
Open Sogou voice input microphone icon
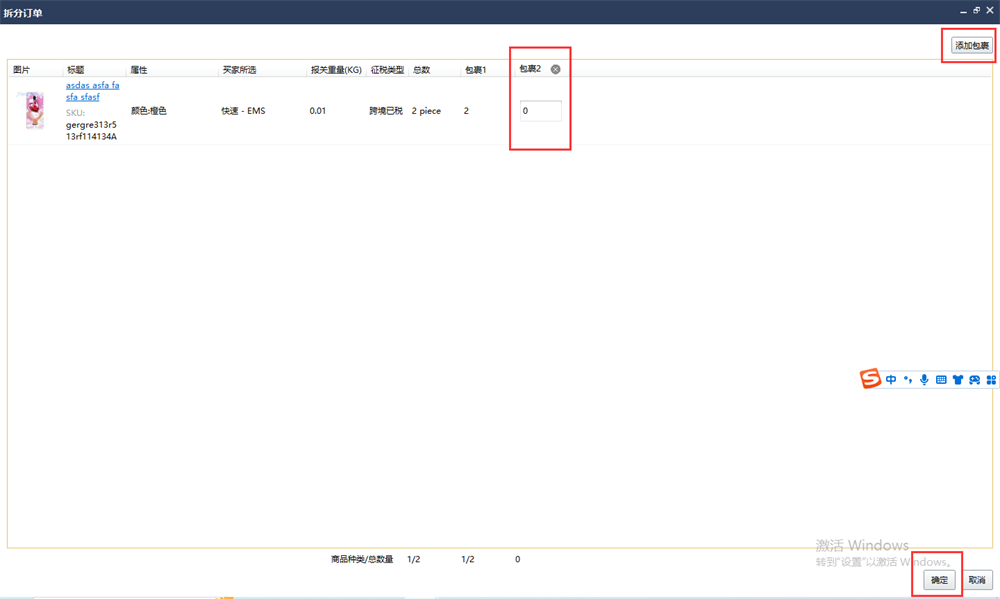924,380
